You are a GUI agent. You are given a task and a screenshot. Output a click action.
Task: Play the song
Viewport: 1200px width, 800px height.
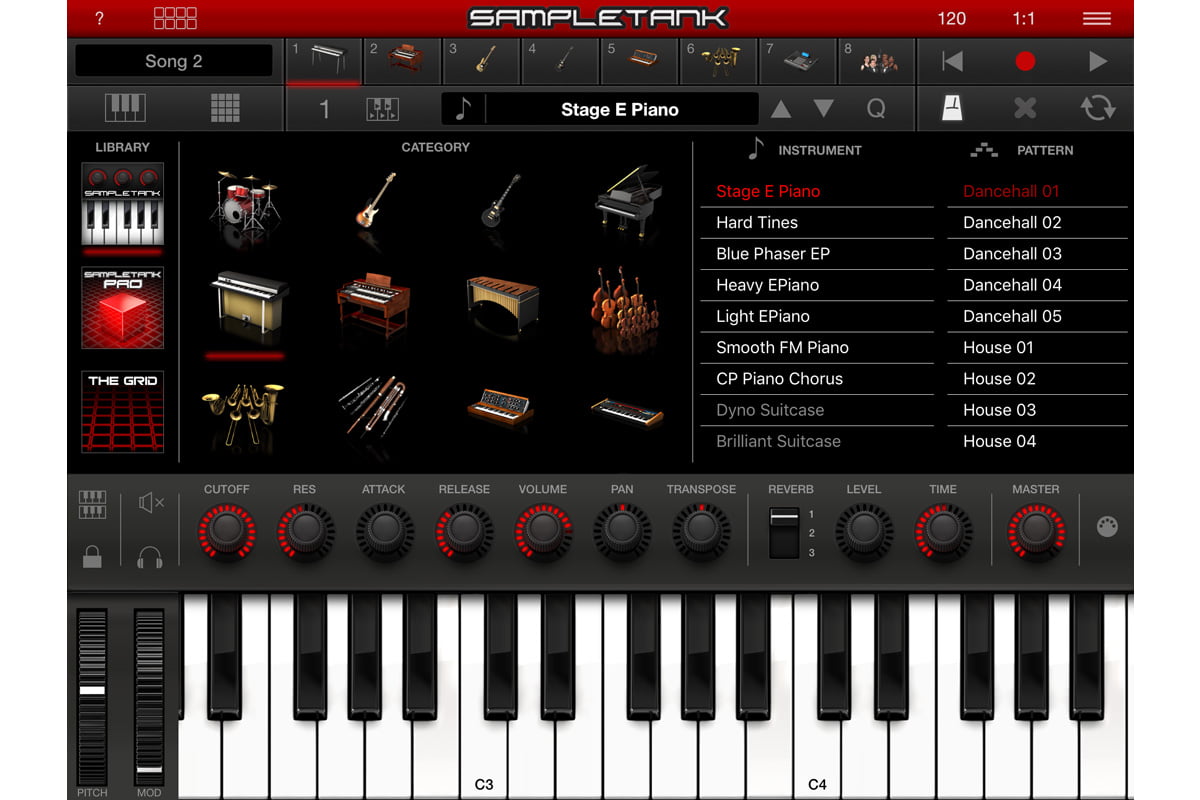(x=1098, y=62)
